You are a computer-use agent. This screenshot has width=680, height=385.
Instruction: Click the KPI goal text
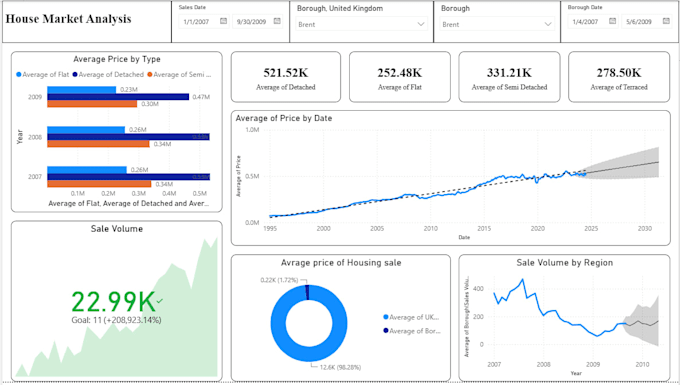click(x=116, y=320)
